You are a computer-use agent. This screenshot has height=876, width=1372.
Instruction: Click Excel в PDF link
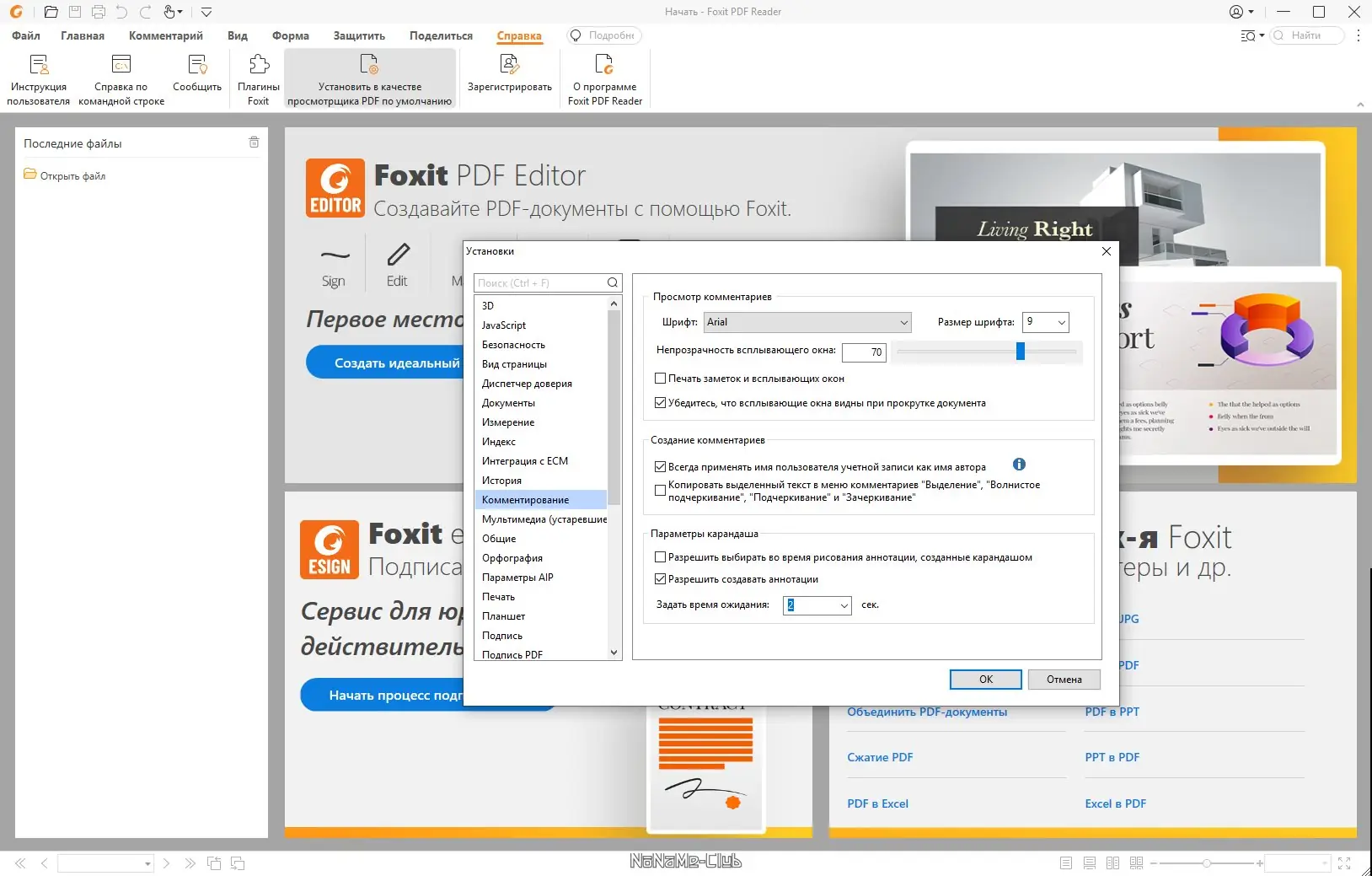click(1116, 803)
